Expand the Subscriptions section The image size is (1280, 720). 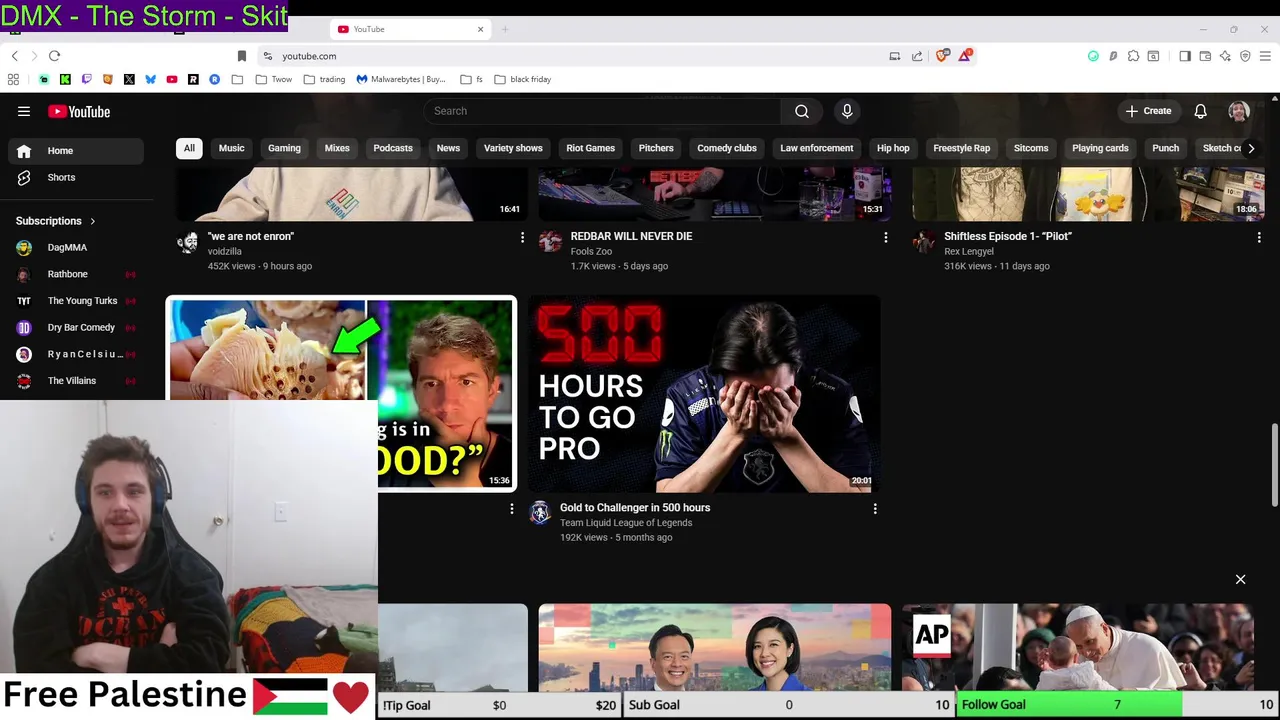[x=56, y=221]
